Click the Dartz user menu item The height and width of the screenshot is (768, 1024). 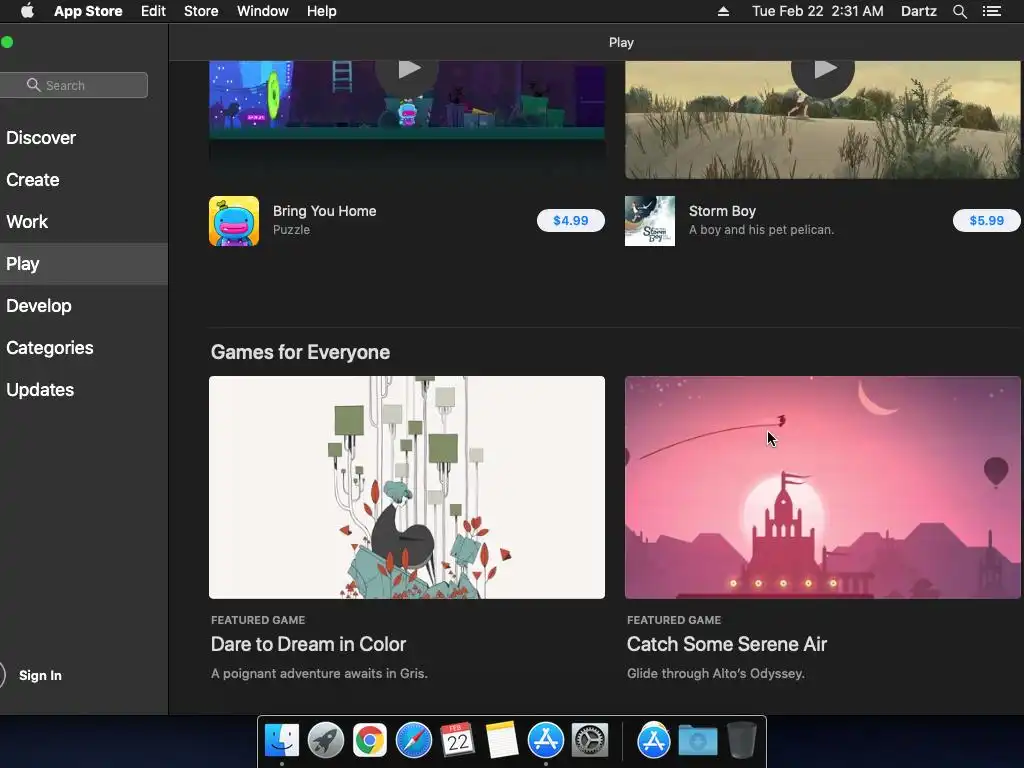click(x=919, y=11)
